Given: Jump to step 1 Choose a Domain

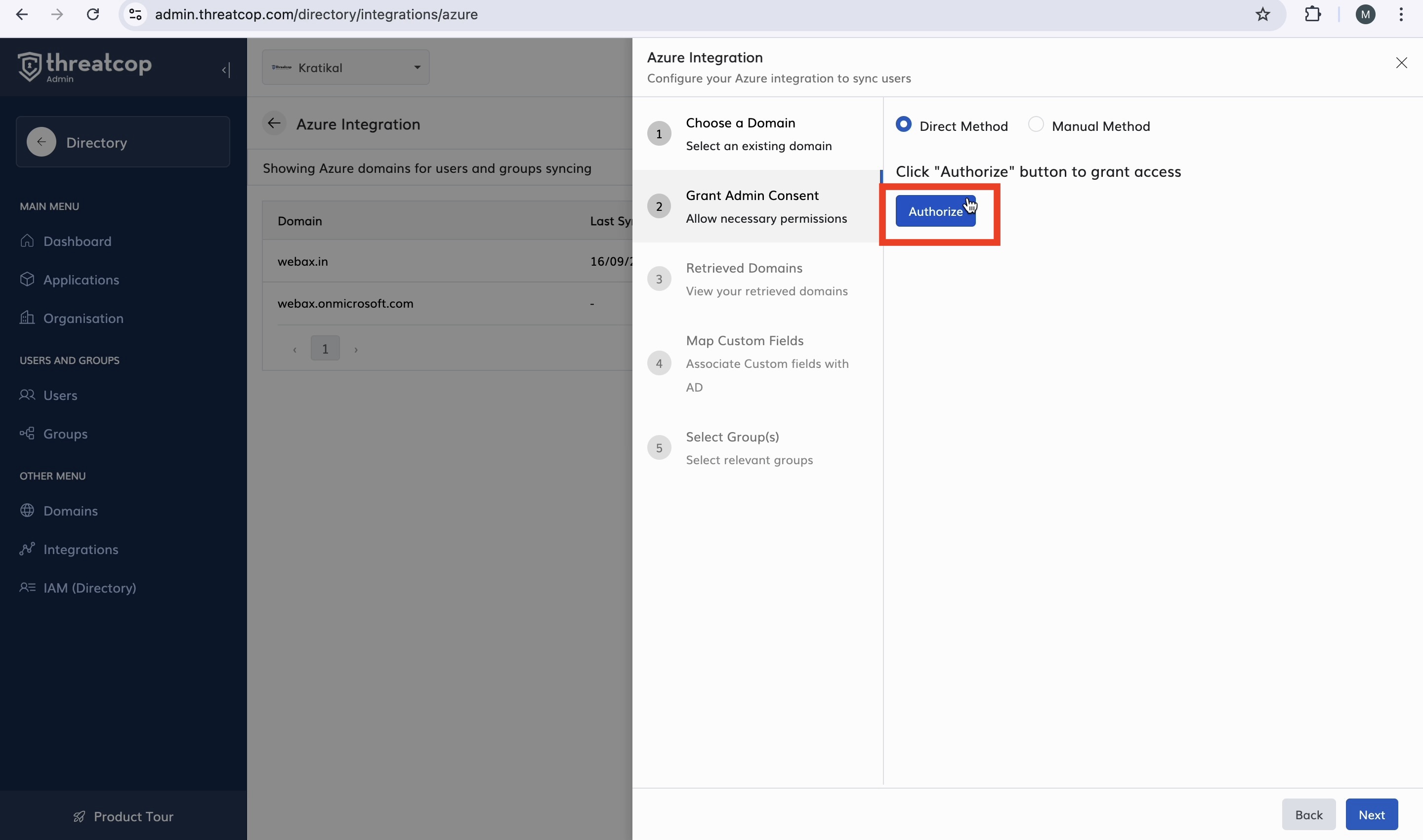Looking at the screenshot, I should (x=740, y=134).
